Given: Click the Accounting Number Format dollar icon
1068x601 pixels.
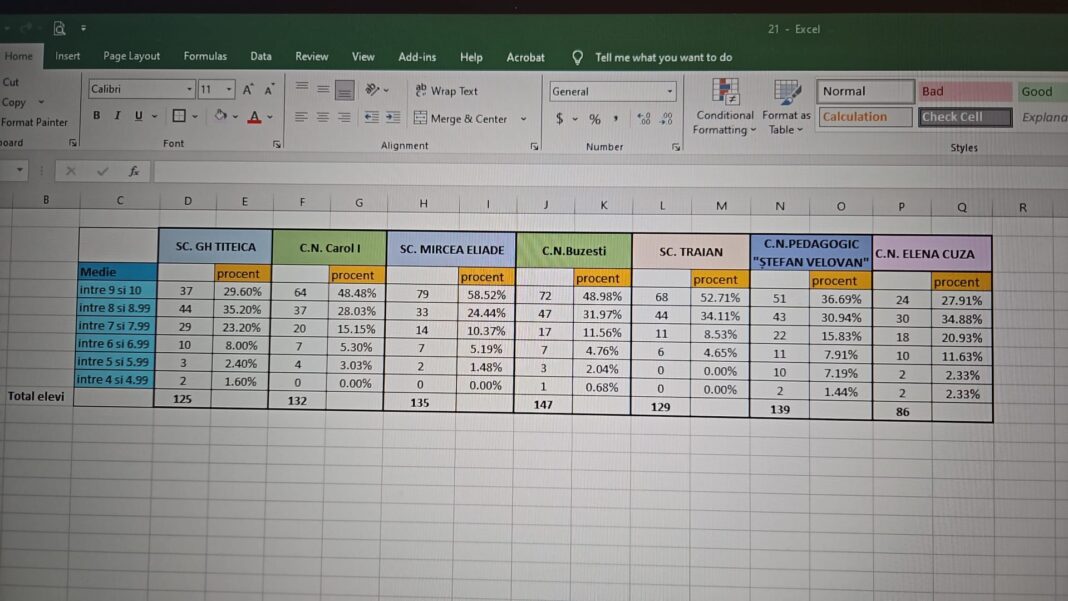Looking at the screenshot, I should coord(560,119).
